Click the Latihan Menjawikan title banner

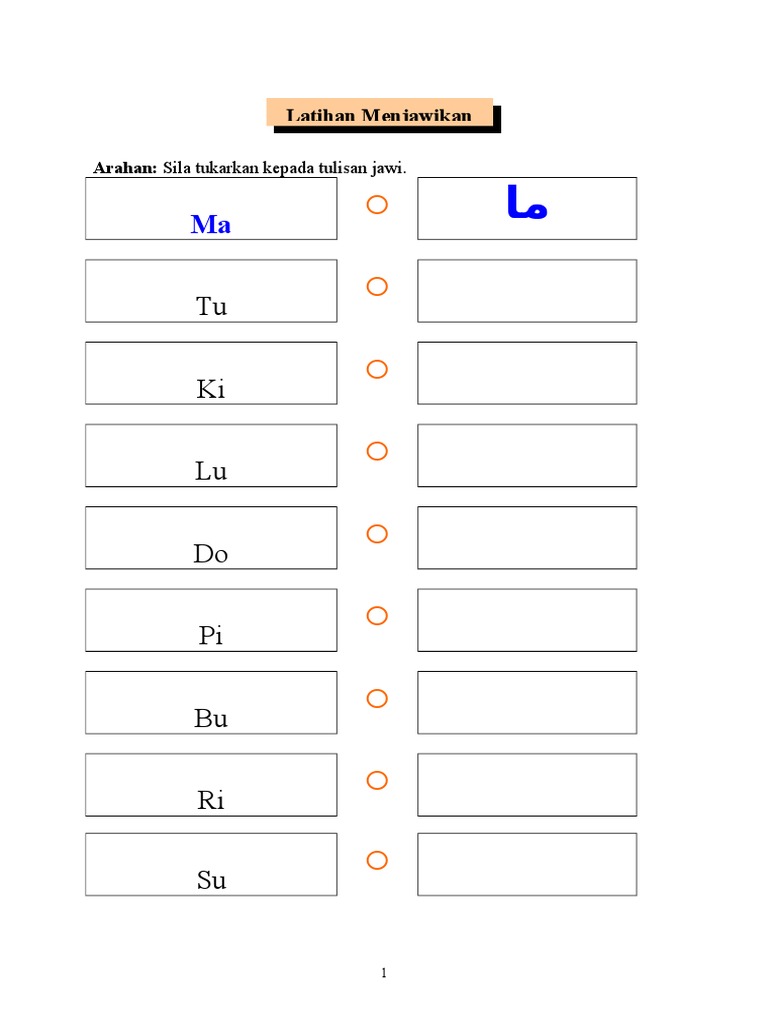click(380, 114)
